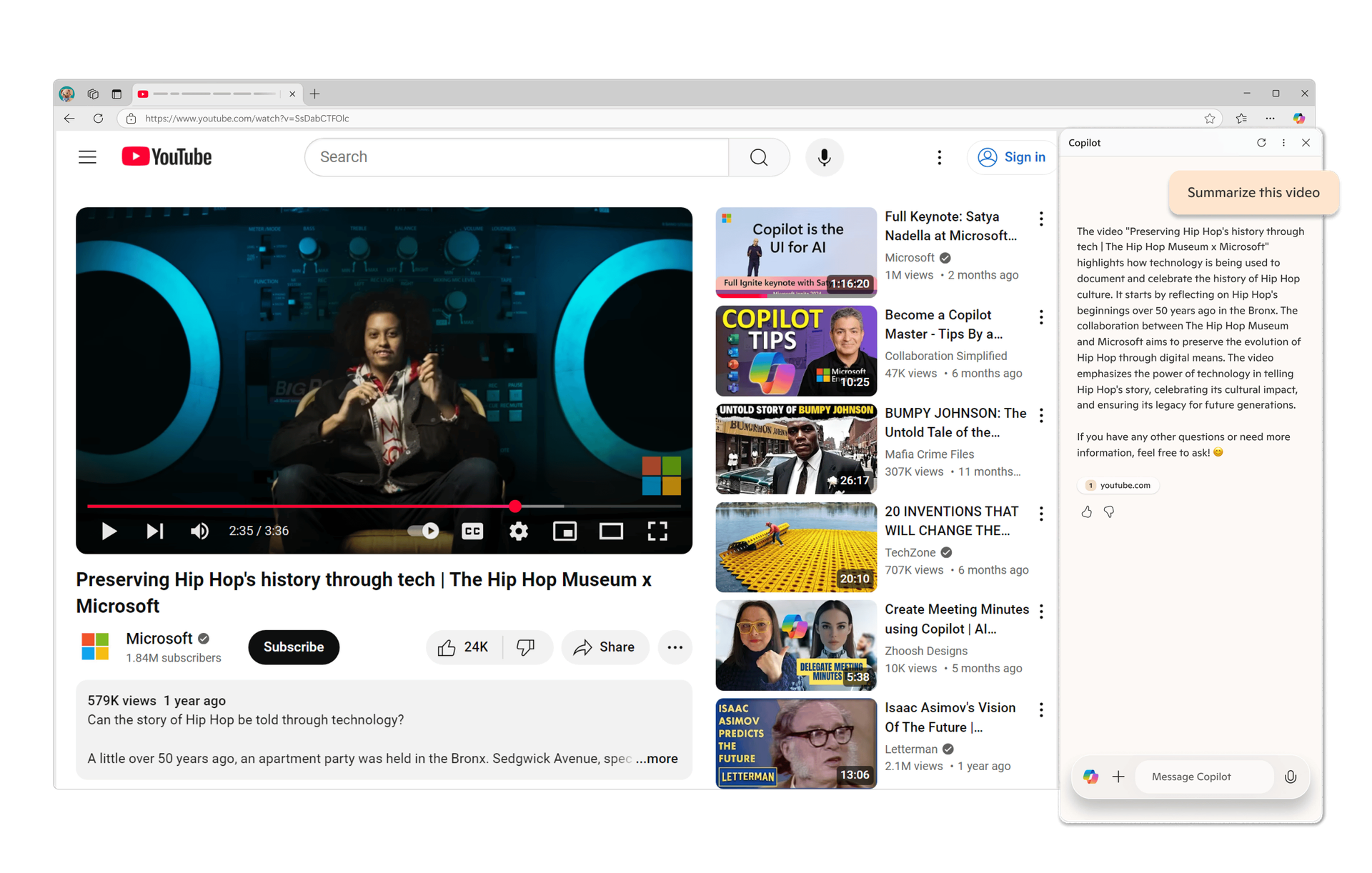Open a new browser tab
Viewport: 1372px width, 873px height.
tap(314, 94)
